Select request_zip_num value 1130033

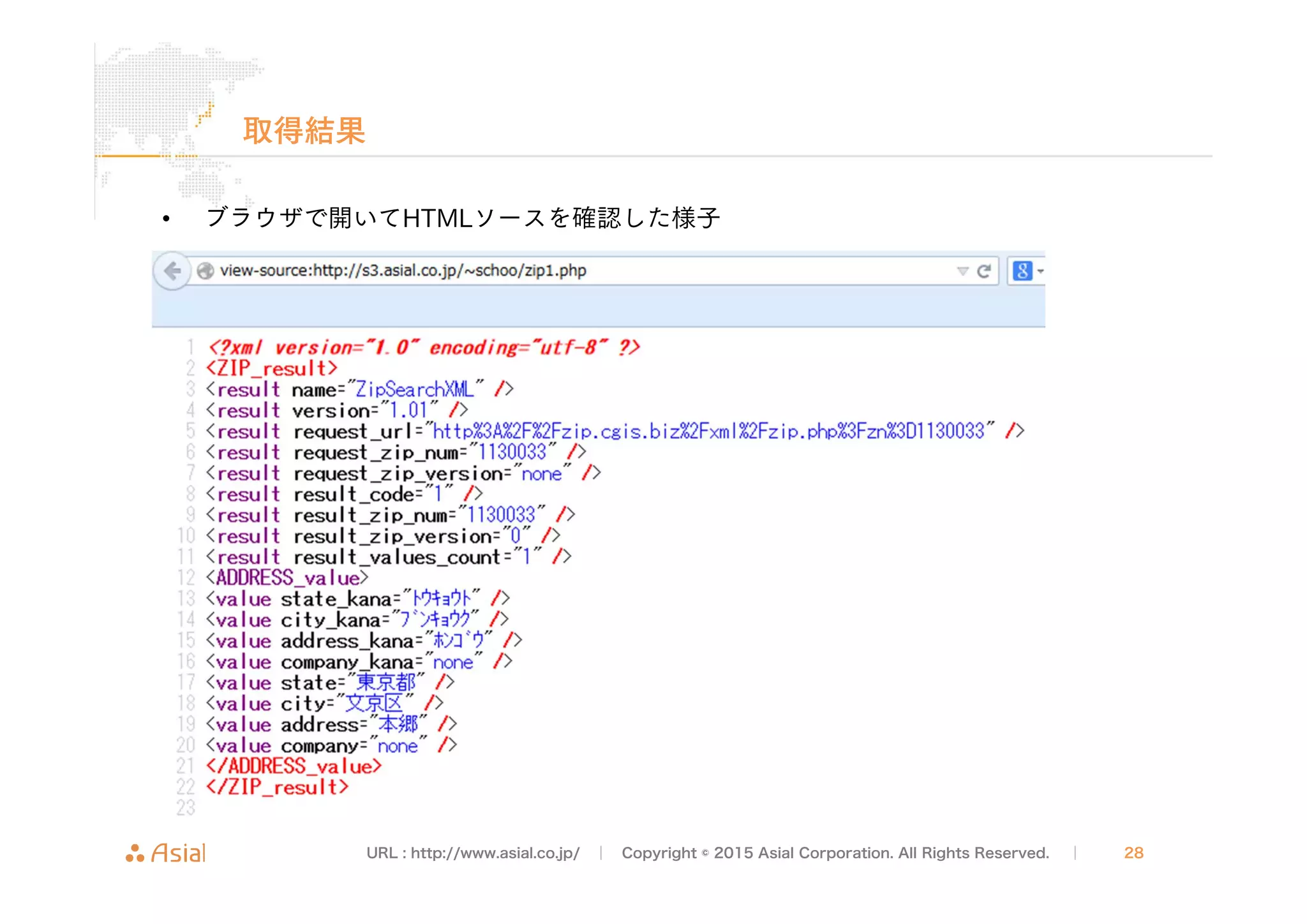512,452
